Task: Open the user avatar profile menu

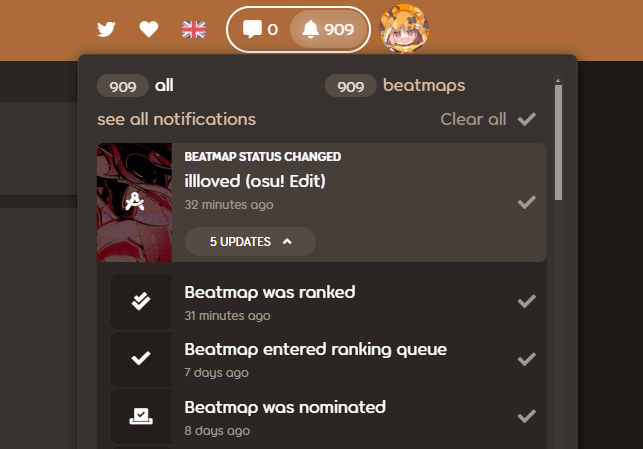Action: point(404,29)
